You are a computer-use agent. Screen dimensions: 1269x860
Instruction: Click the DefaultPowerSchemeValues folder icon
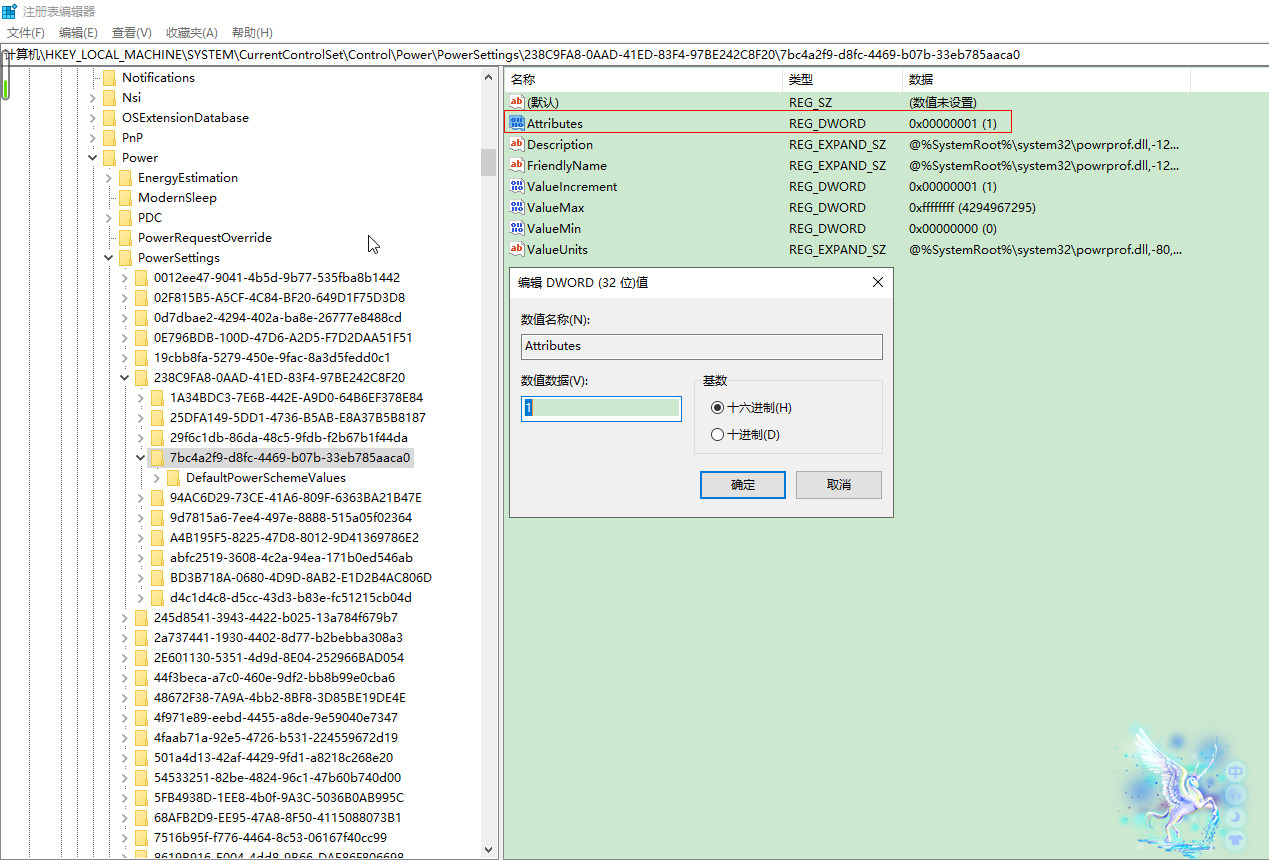(x=174, y=477)
